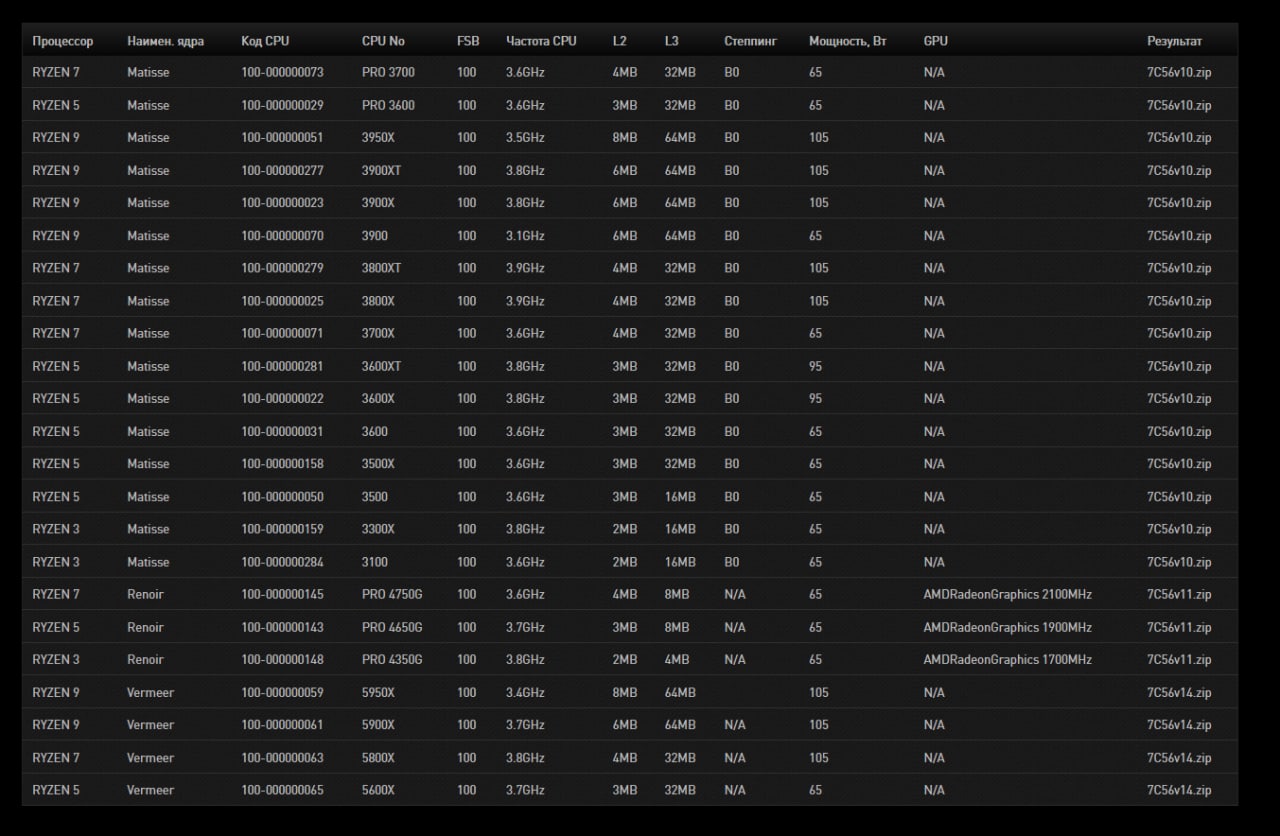Click the L3 column header
Screen dimensions: 1280x836
point(671,41)
